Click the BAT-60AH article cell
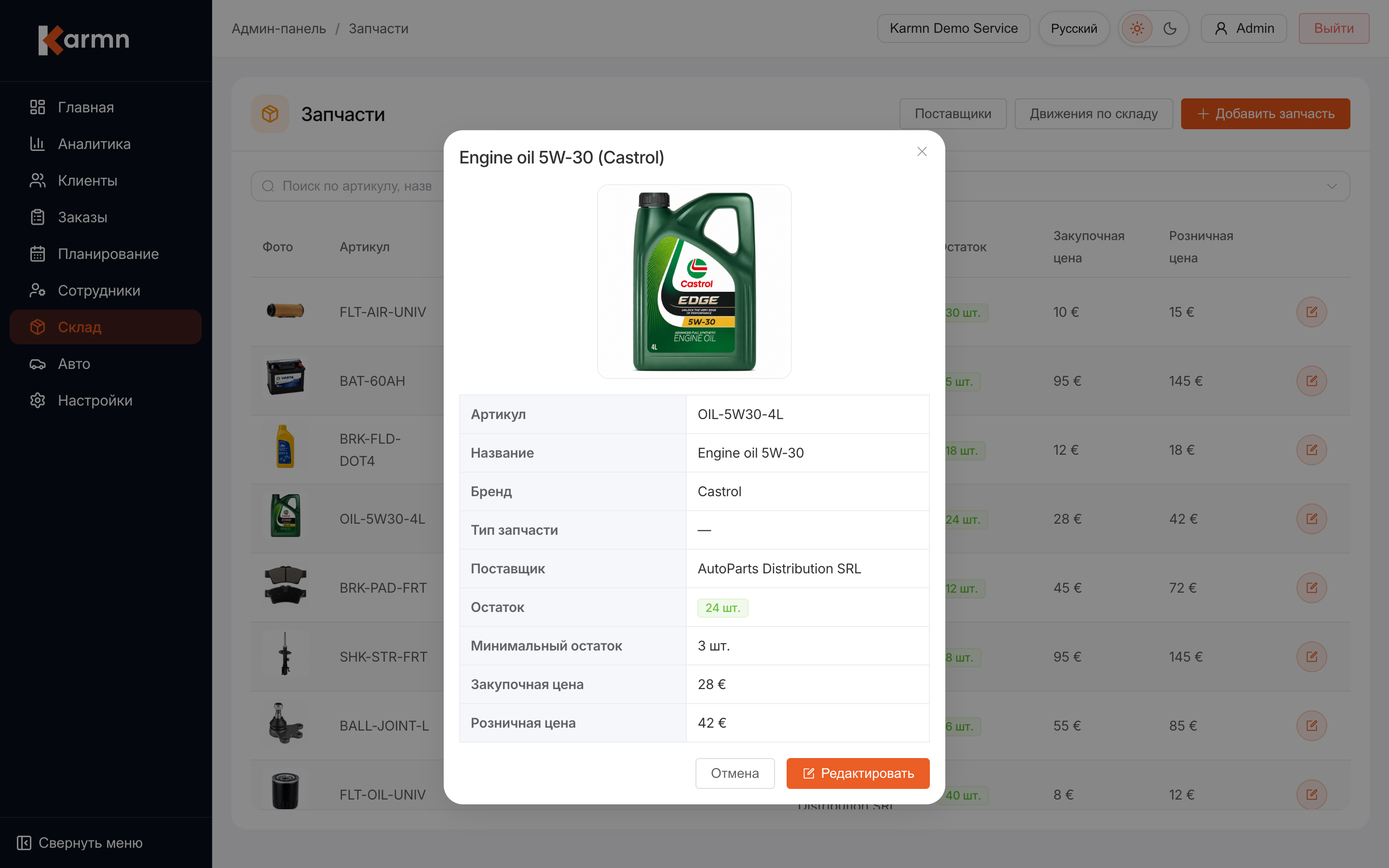Screen dimensions: 1389x868 click(372, 381)
